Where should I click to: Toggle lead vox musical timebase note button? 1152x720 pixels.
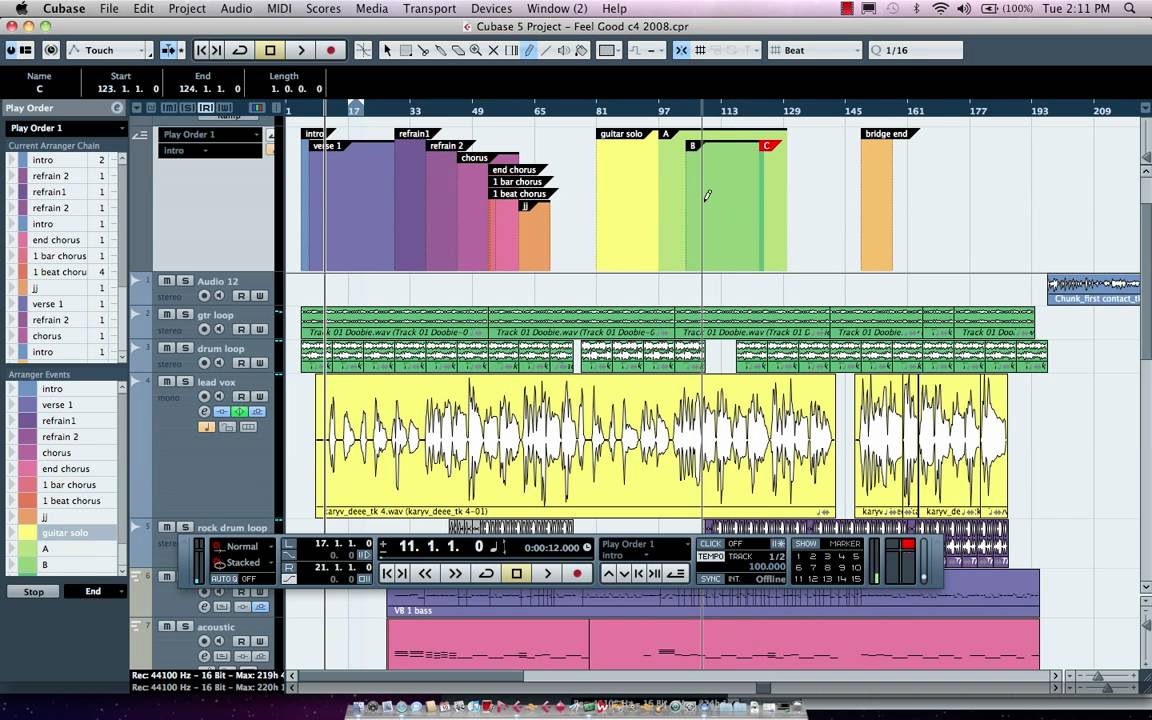(x=206, y=427)
